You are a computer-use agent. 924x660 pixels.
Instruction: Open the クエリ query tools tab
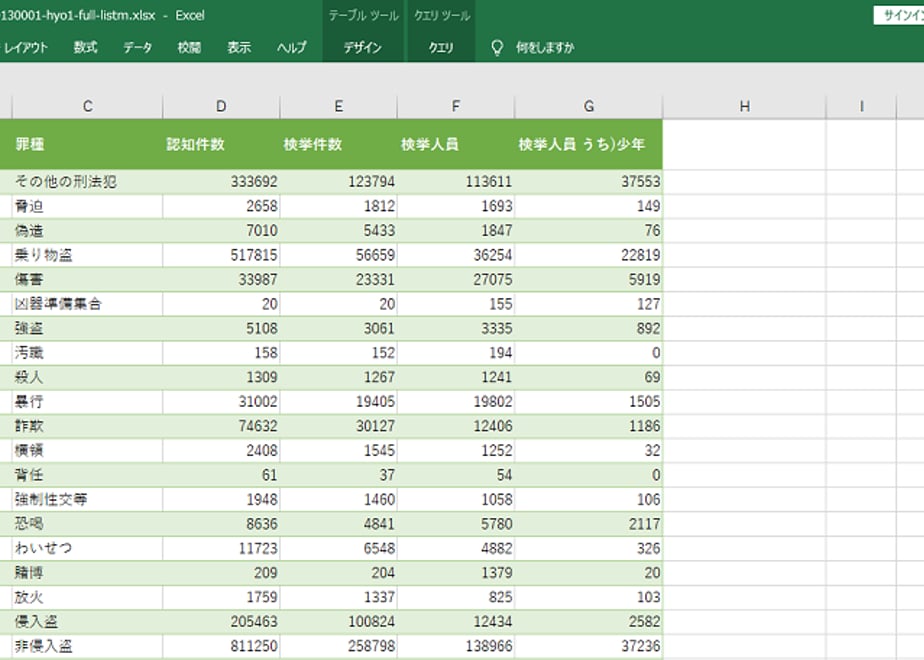coord(441,47)
